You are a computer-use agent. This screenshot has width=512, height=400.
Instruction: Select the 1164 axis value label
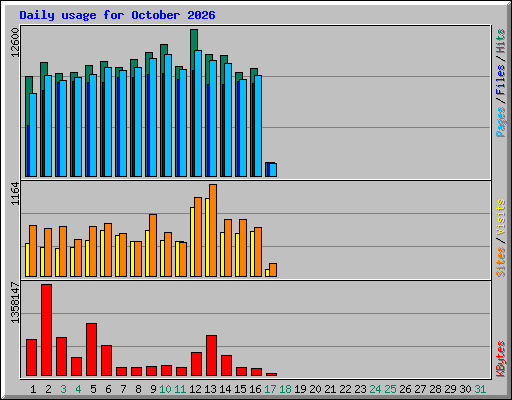(15, 194)
